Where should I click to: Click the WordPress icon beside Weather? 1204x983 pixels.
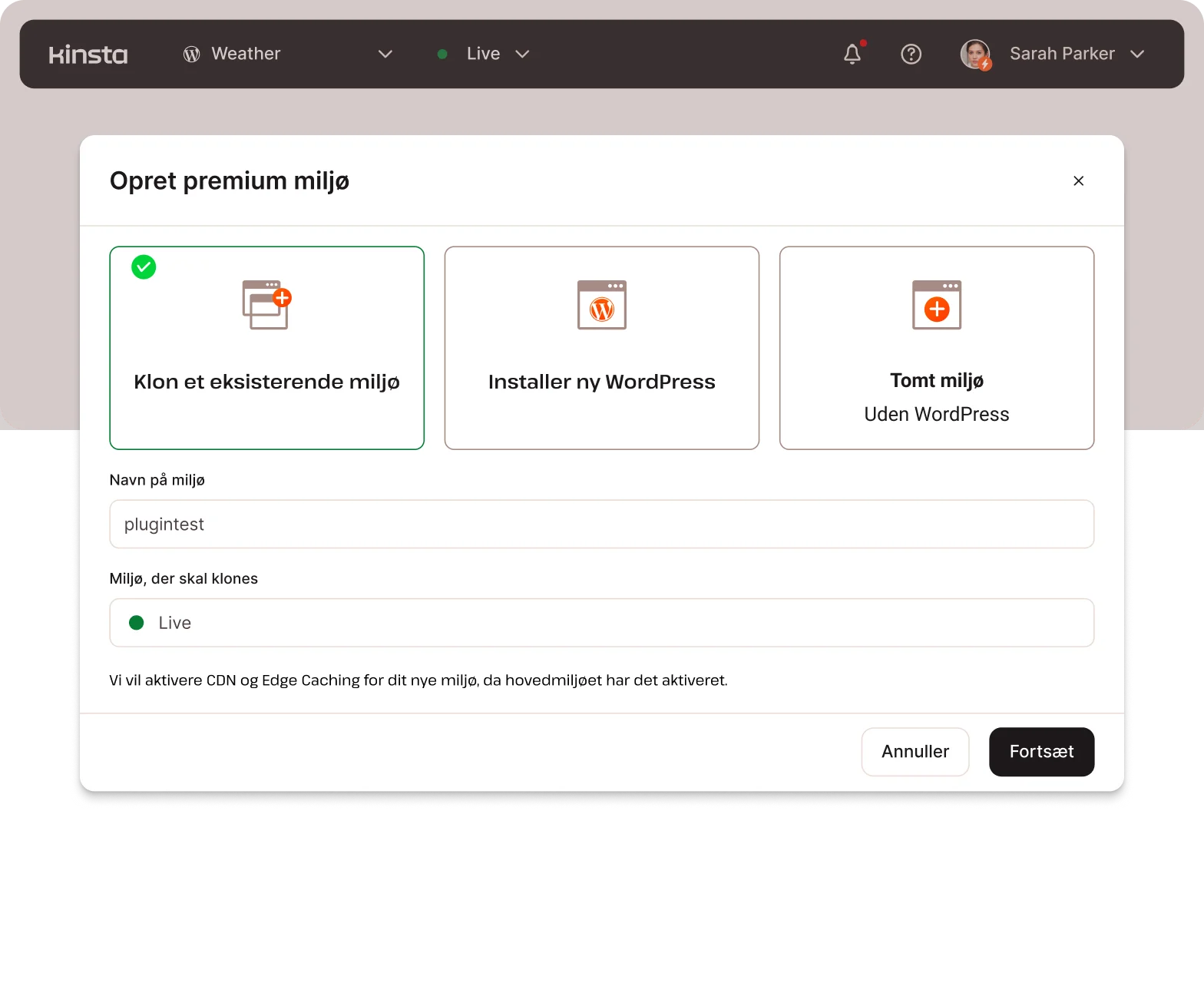pyautogui.click(x=192, y=54)
